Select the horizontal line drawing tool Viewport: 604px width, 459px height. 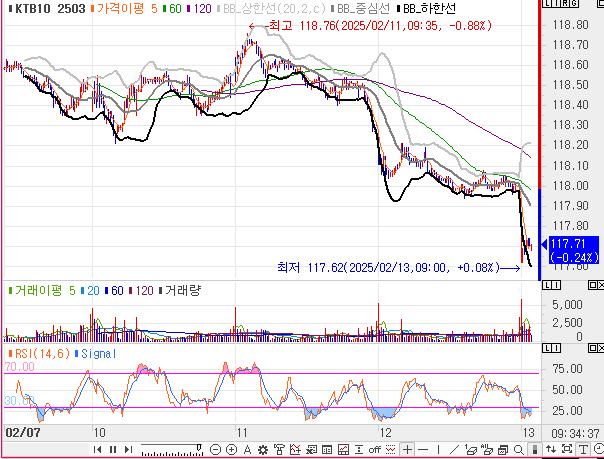pyautogui.click(x=423, y=449)
